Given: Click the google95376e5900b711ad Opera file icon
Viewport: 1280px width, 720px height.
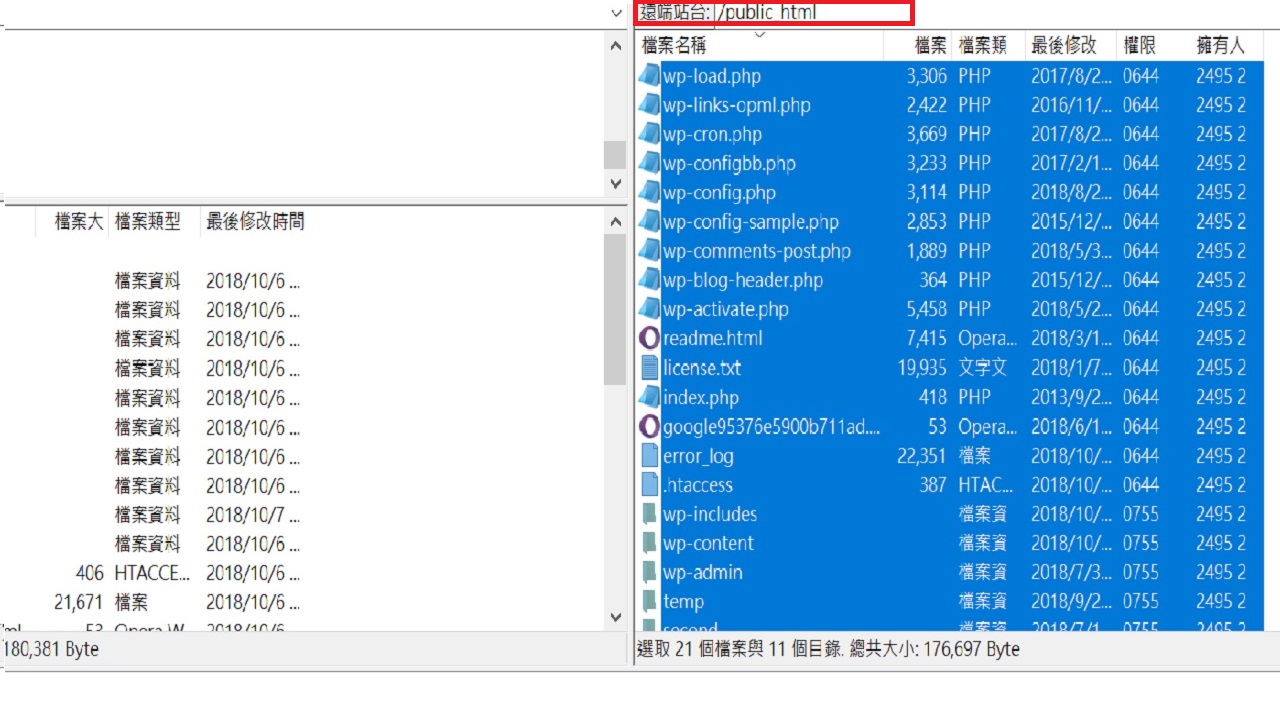Looking at the screenshot, I should point(649,426).
